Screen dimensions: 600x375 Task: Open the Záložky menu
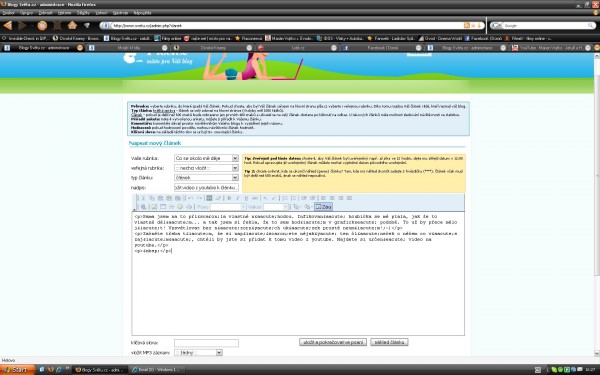click(x=83, y=13)
